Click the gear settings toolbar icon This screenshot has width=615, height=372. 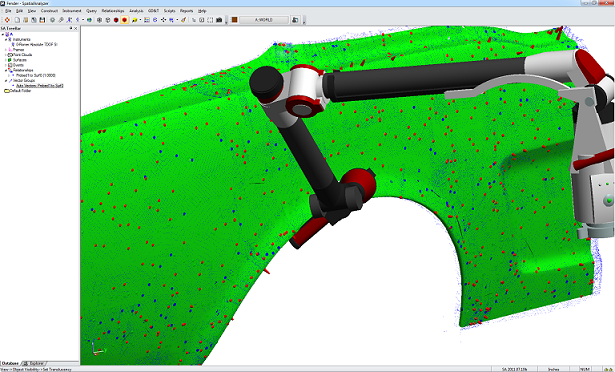pyautogui.click(x=52, y=20)
